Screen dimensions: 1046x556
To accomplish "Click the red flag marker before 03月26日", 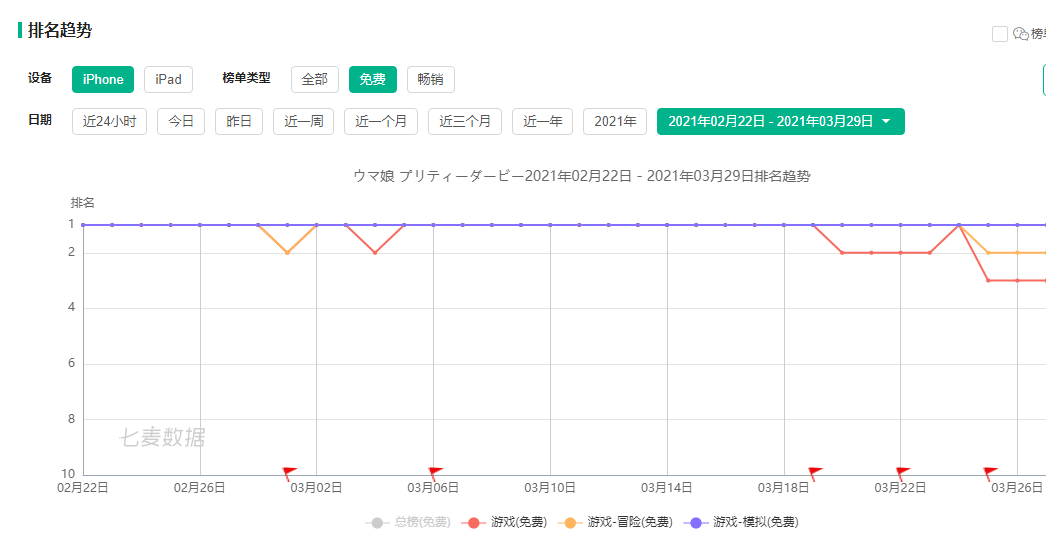I will click(990, 474).
